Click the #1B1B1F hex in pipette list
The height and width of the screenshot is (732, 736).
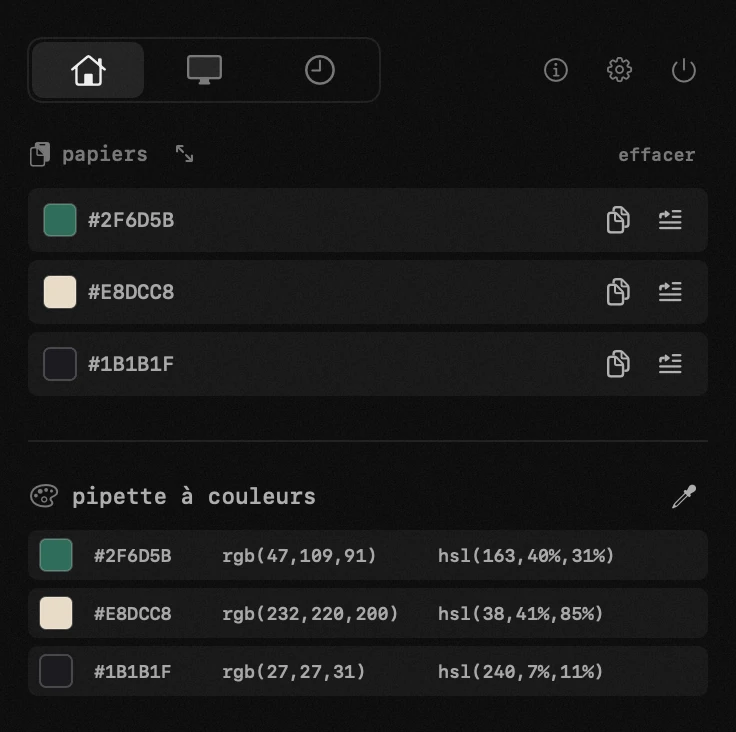132,671
